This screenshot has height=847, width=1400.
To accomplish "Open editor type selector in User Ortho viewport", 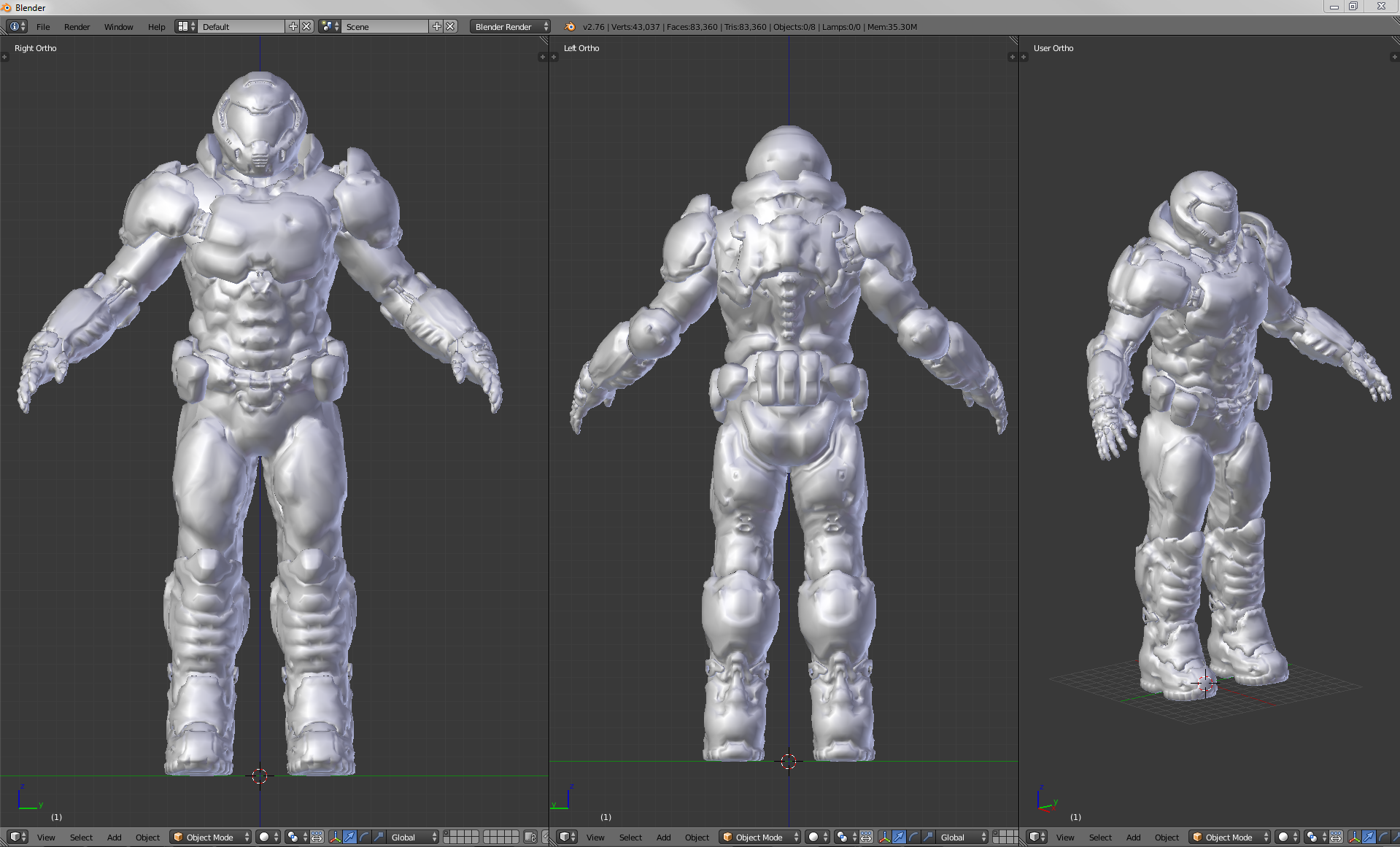I will pyautogui.click(x=1037, y=837).
